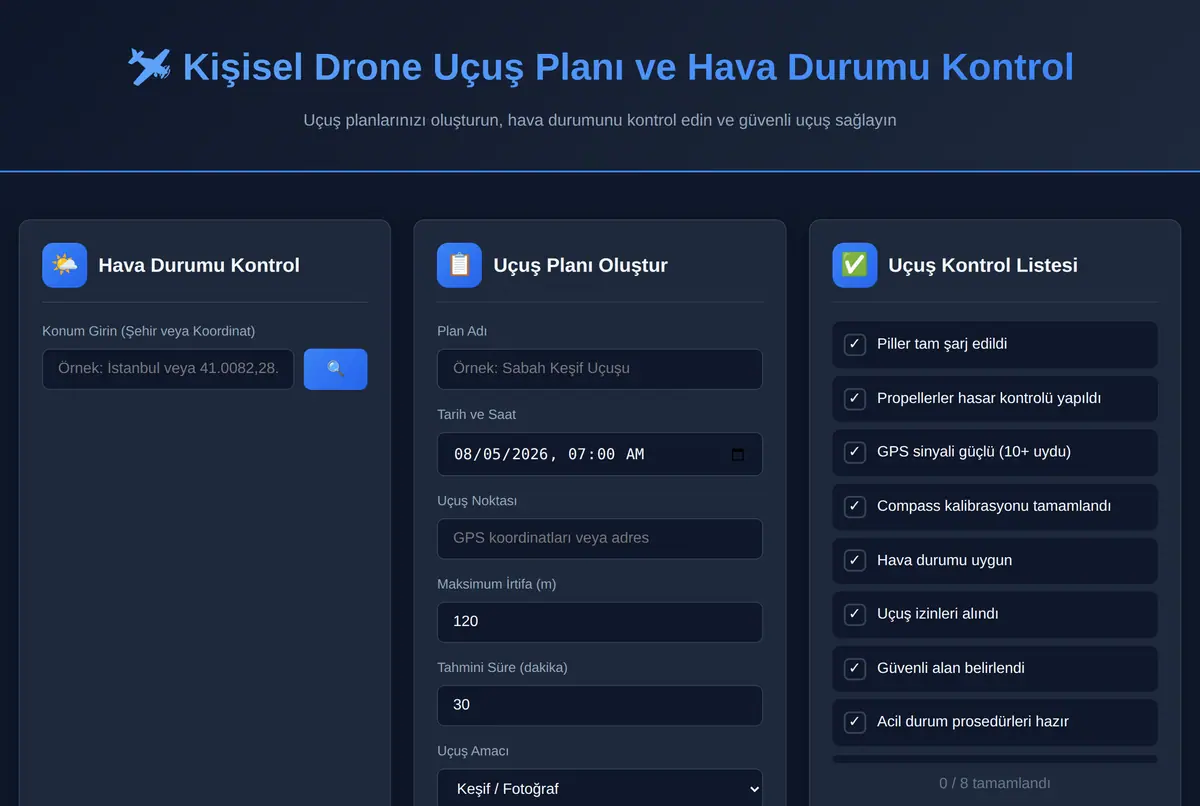Screen dimensions: 1200x806
Task: Click the Maksimum İrtifa field showing 120
Action: click(600, 622)
